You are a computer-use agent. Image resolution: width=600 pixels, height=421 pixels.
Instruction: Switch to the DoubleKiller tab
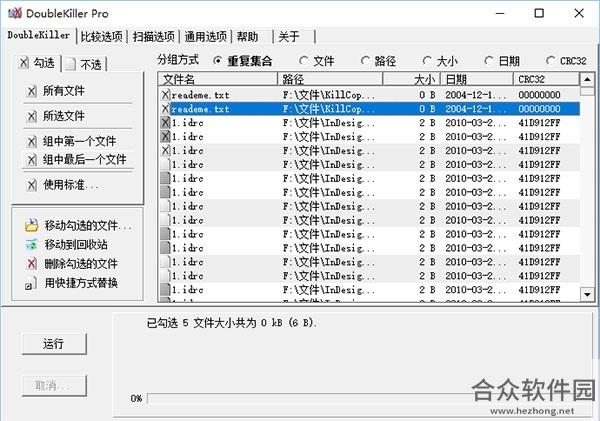pyautogui.click(x=39, y=36)
